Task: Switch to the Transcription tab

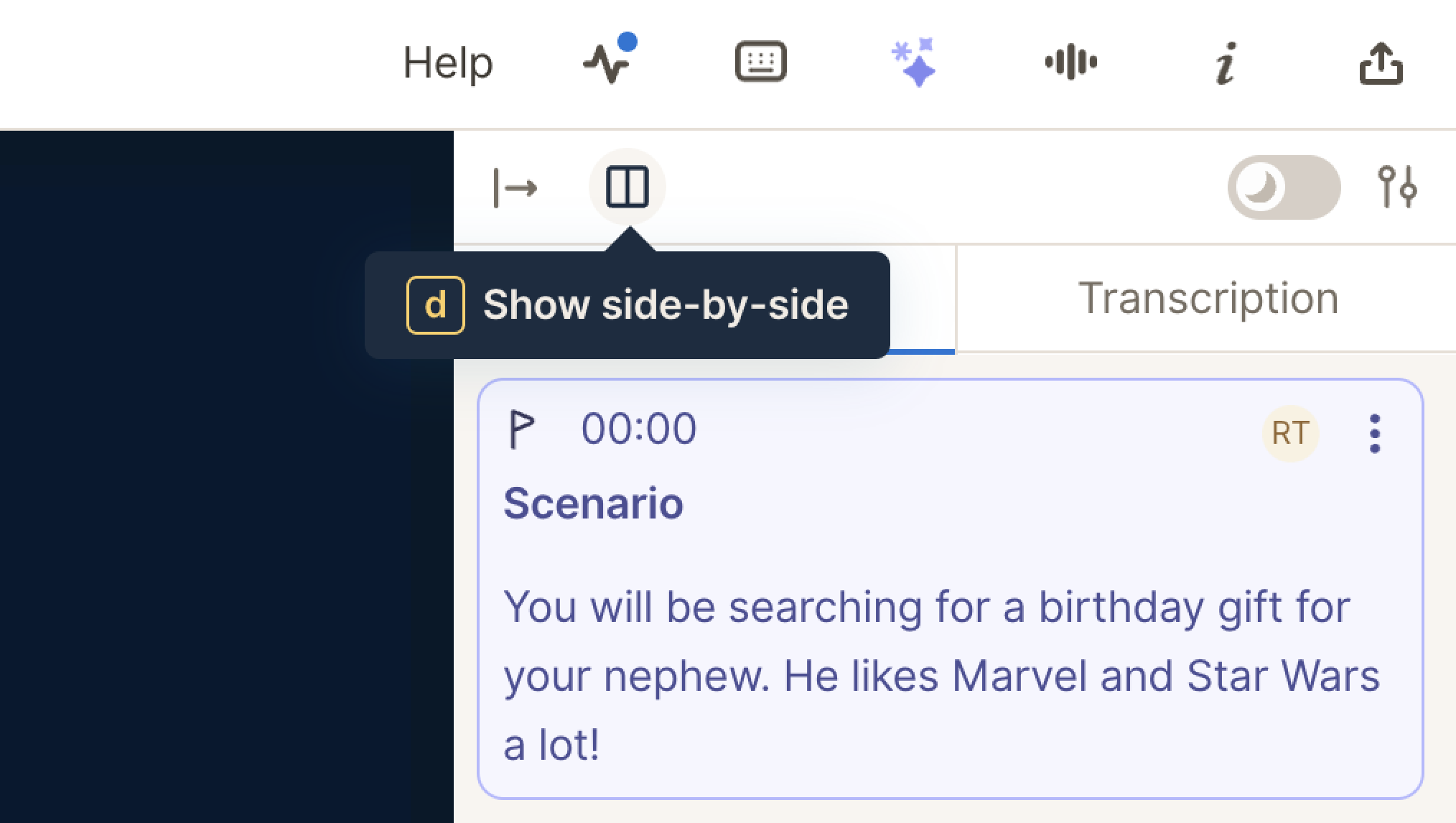Action: 1208,298
